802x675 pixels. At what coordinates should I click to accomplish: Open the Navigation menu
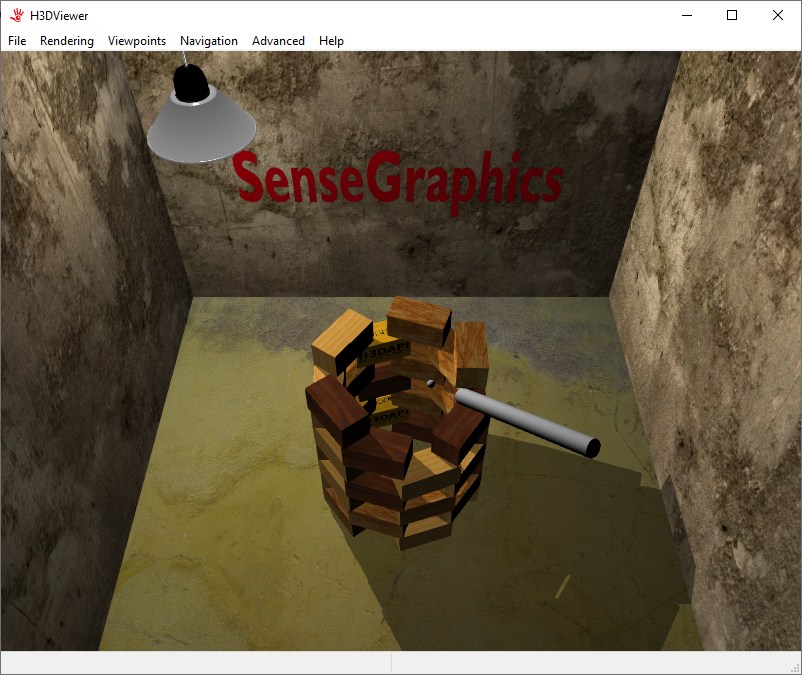209,41
